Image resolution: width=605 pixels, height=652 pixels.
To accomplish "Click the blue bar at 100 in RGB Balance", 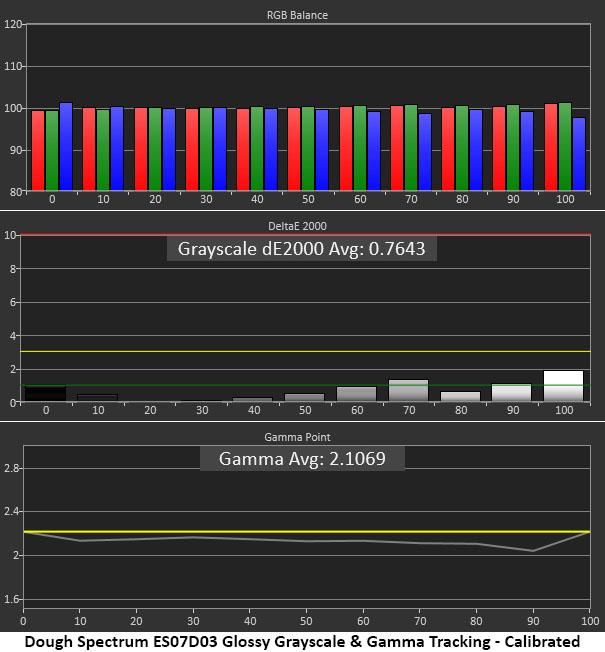I will 579,154.
